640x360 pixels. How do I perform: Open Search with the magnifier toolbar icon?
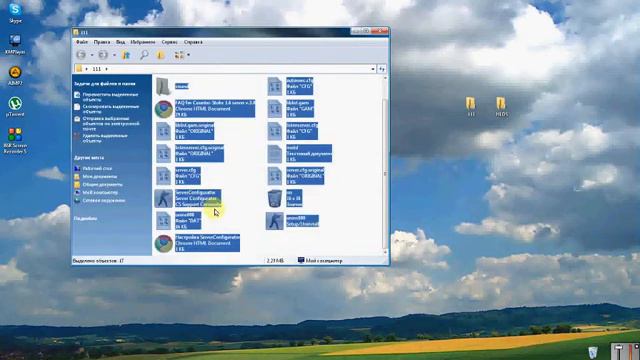[x=144, y=55]
